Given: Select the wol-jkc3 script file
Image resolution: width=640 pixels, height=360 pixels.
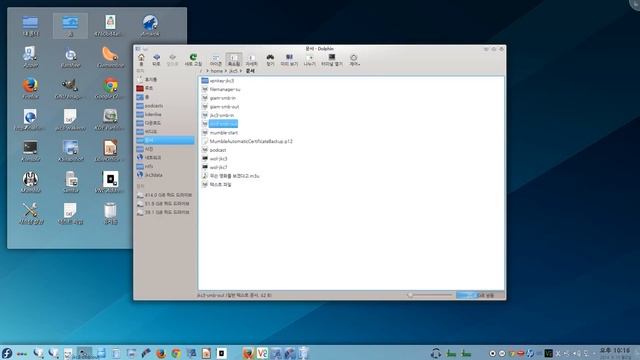Looking at the screenshot, I should coord(214,158).
